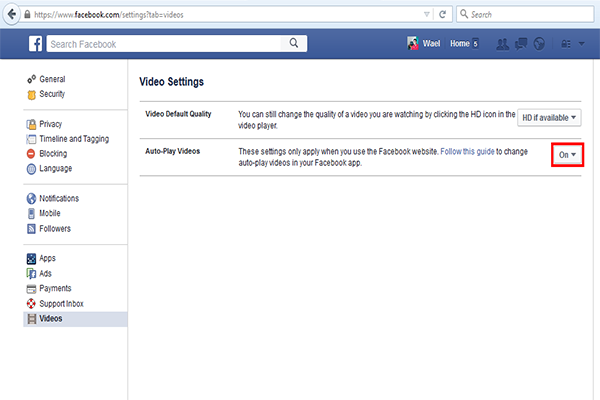Open the HD if available quality dropdown
This screenshot has width=600, height=400.
coord(549,118)
